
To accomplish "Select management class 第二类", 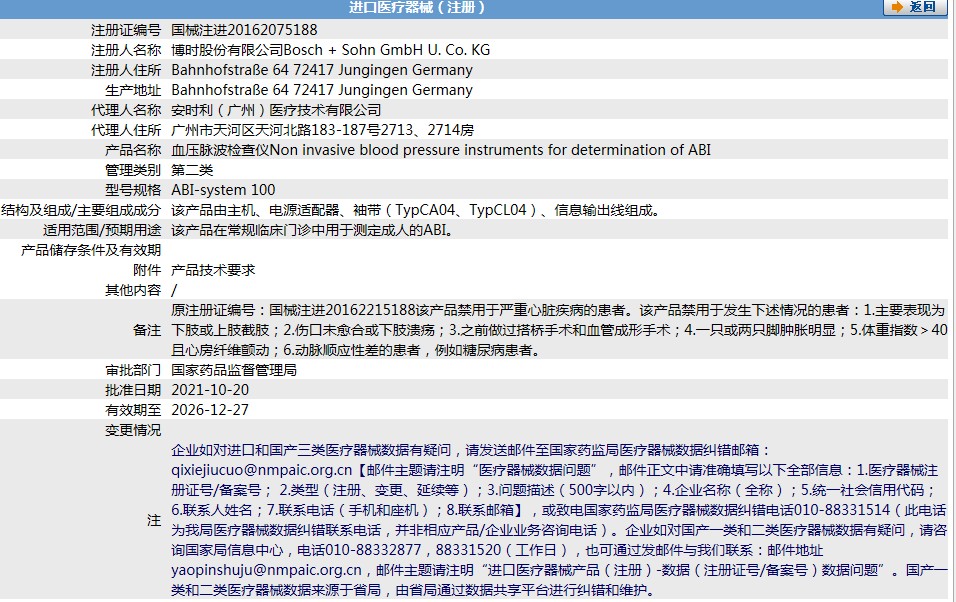I will click(x=192, y=170).
